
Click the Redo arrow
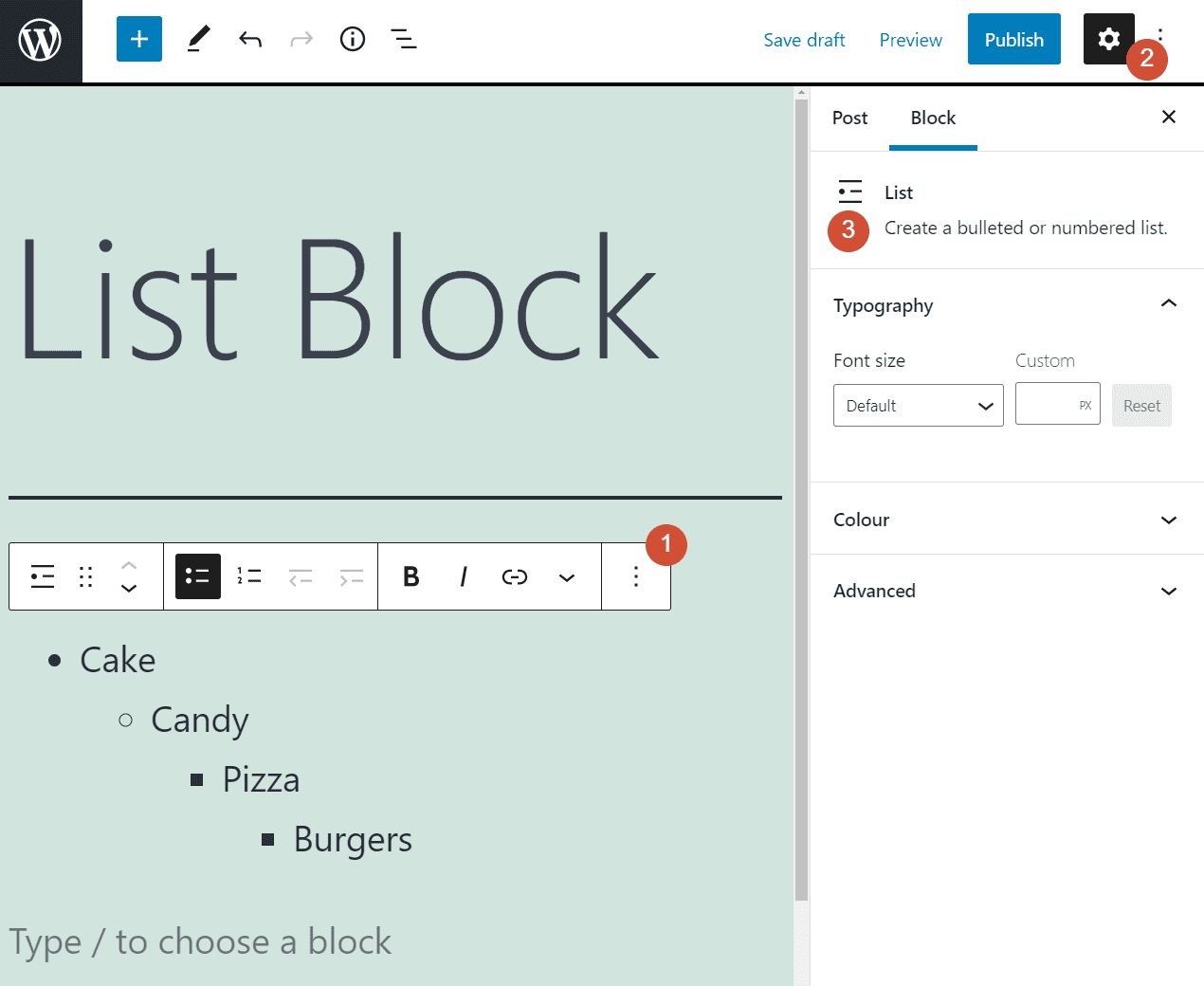point(301,39)
